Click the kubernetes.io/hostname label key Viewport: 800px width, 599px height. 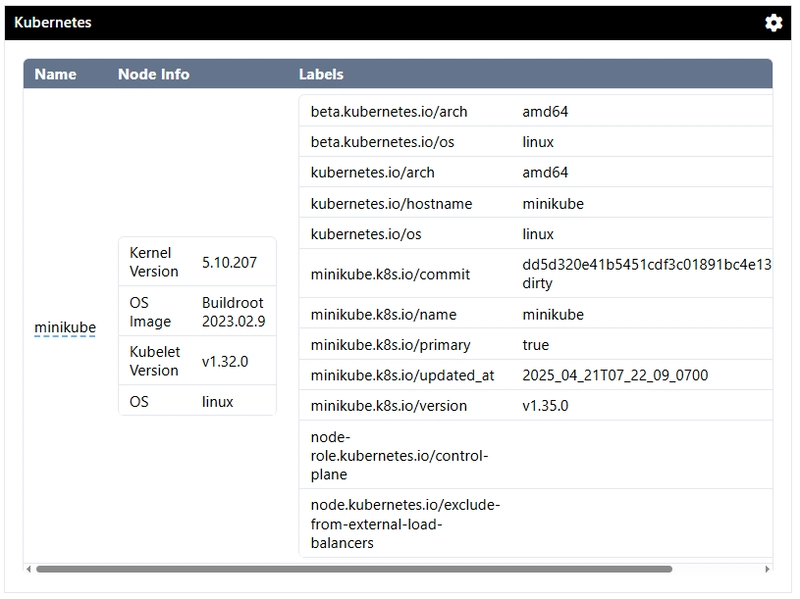pyautogui.click(x=391, y=204)
